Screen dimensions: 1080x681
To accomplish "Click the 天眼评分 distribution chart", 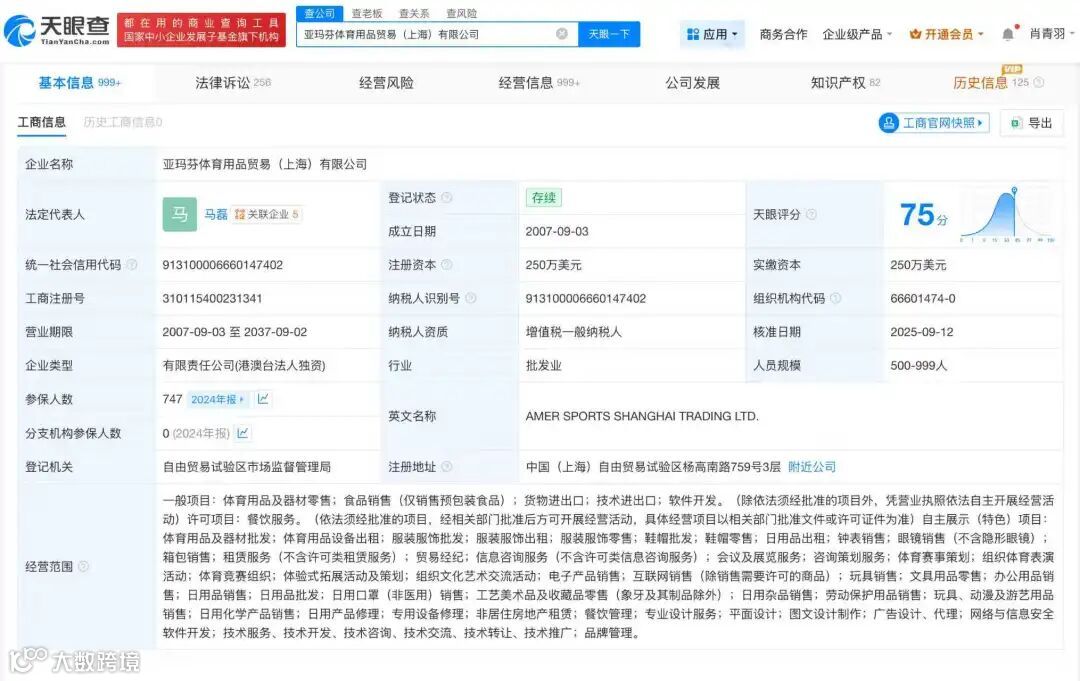I will click(x=1007, y=214).
